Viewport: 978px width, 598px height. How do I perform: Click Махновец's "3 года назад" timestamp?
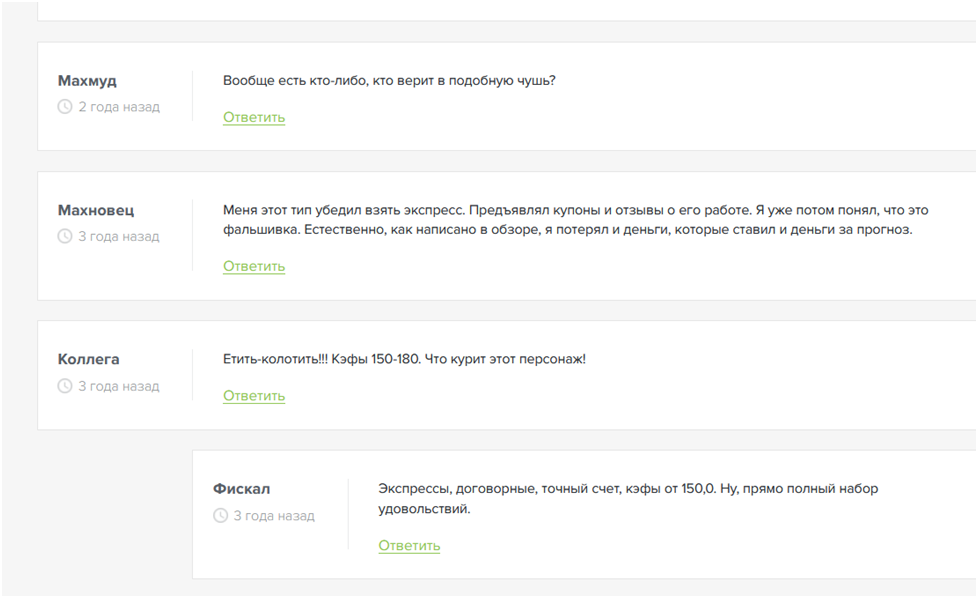[x=118, y=237]
